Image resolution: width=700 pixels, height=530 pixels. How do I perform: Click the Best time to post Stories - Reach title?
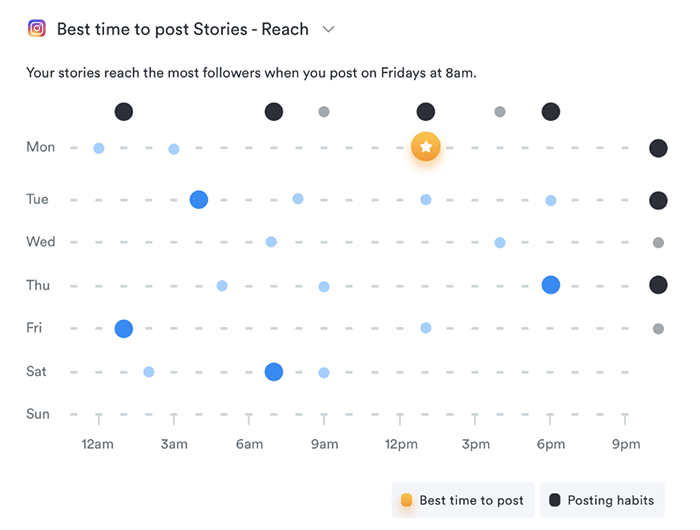coord(184,29)
